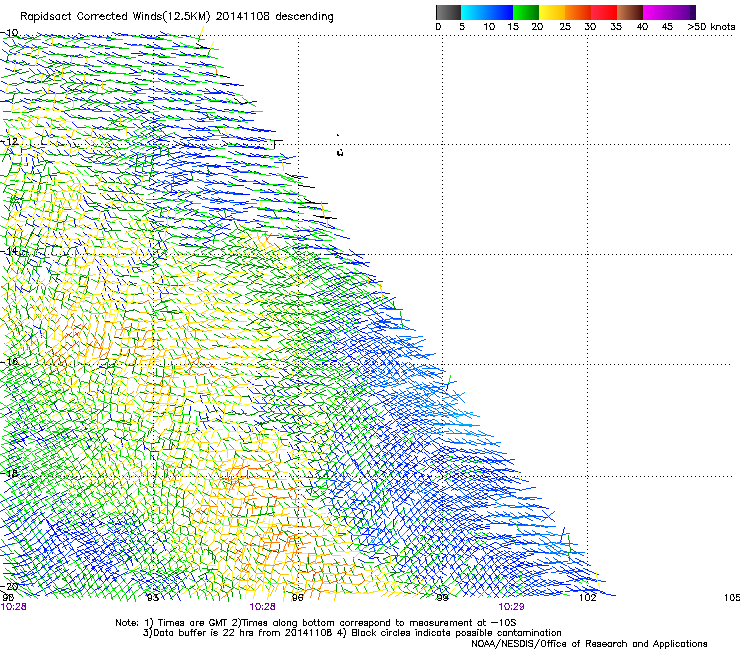Click the purple '10:29' time label
740x650 pixels.
click(x=512, y=607)
